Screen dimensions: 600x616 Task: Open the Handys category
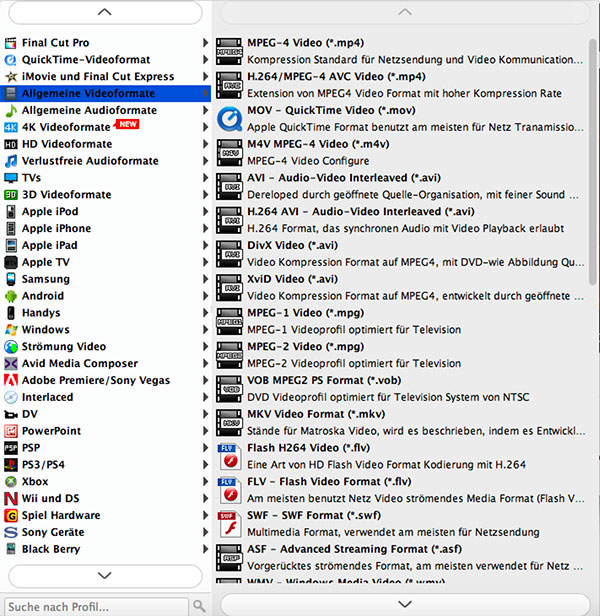(105, 313)
